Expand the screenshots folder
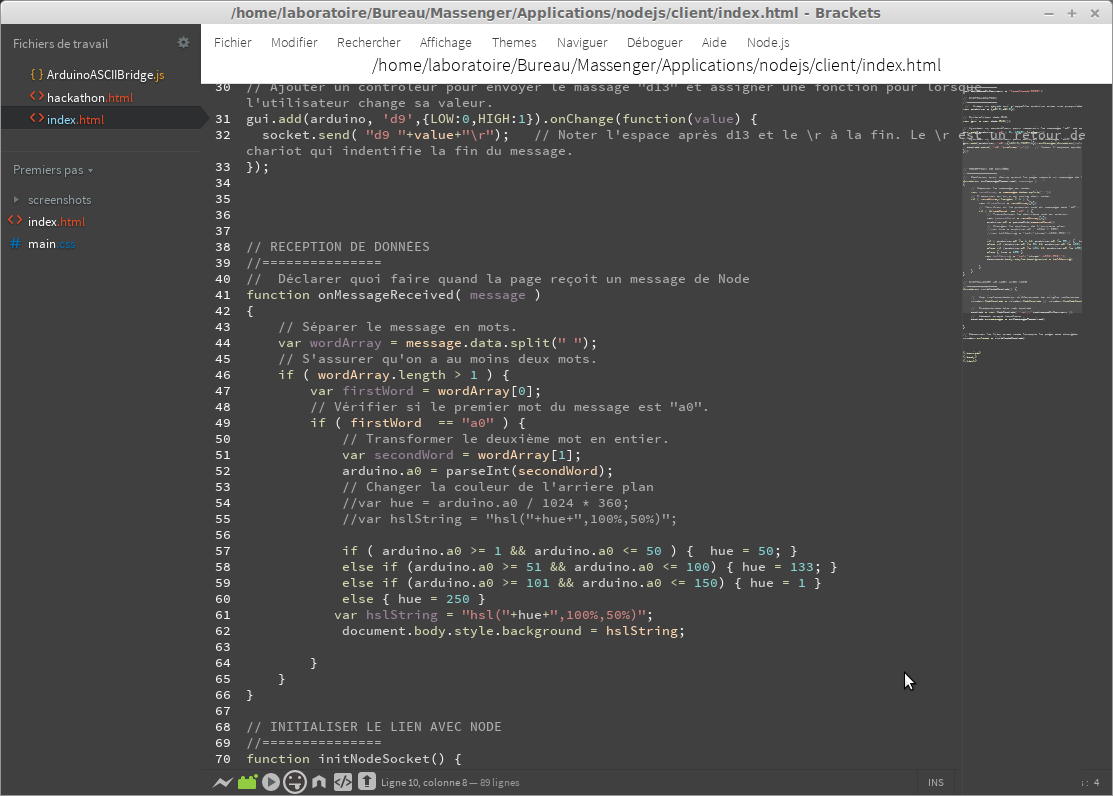Image resolution: width=1113 pixels, height=796 pixels. (16, 199)
